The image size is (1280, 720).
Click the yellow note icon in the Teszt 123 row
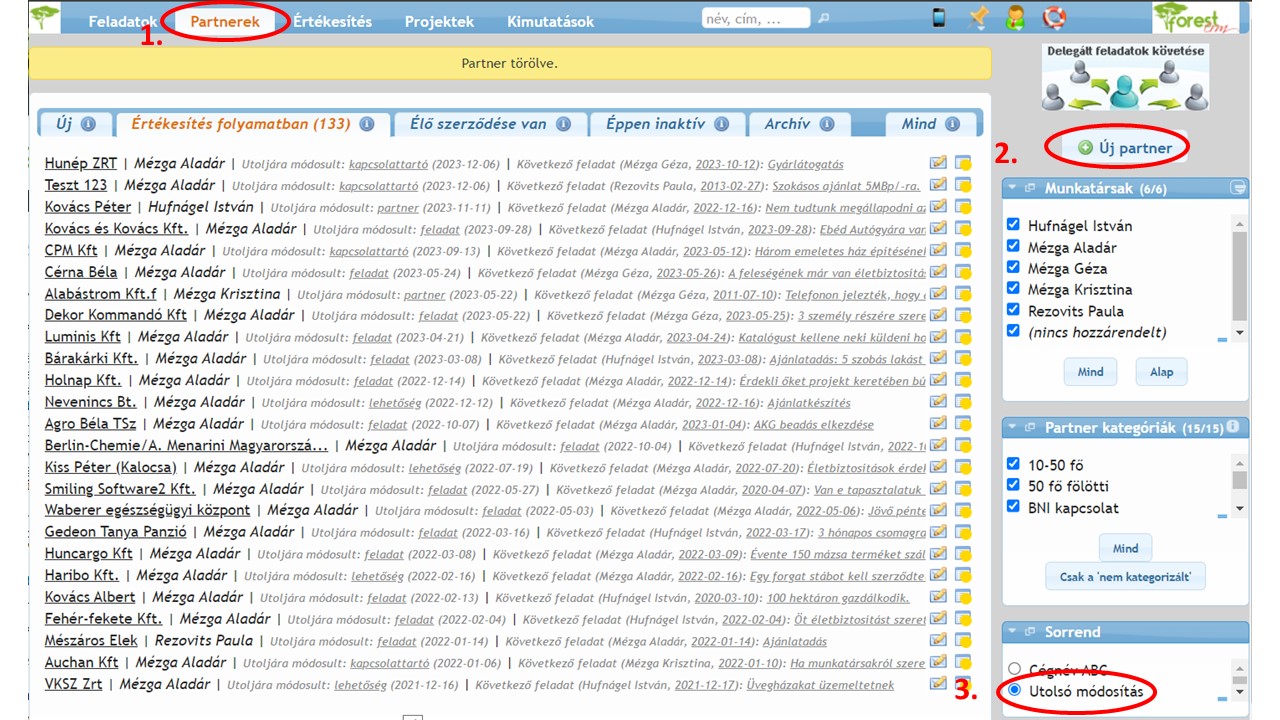963,186
